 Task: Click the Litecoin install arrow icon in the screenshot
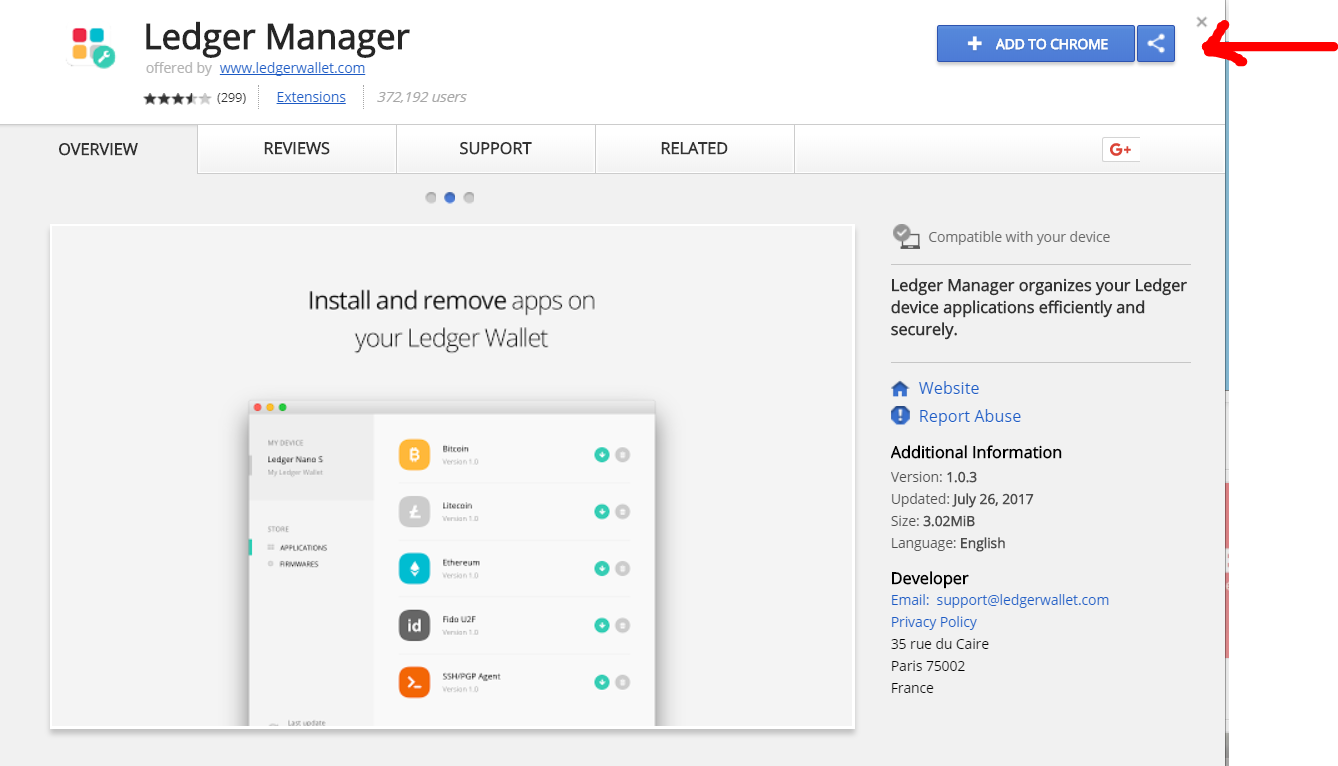click(x=602, y=511)
